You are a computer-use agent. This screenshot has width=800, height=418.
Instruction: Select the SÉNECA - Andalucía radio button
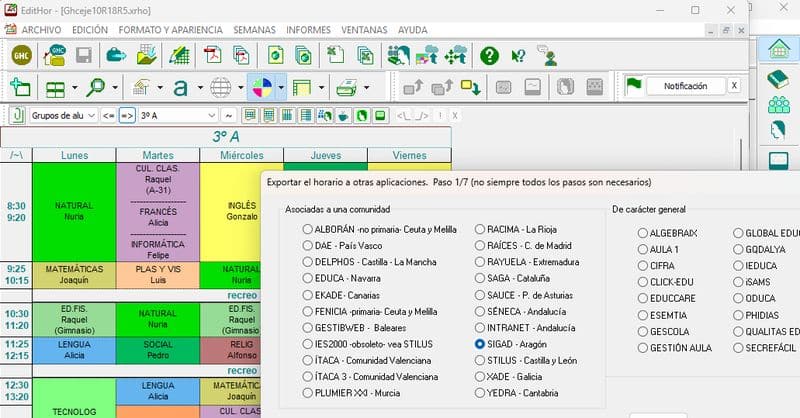[x=520, y=311]
